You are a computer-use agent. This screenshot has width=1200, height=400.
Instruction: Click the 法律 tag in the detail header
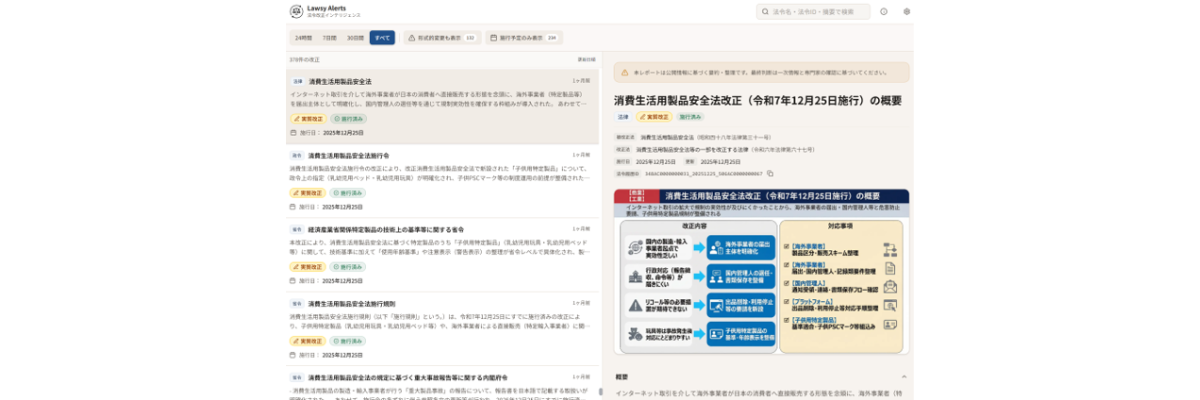coord(623,117)
